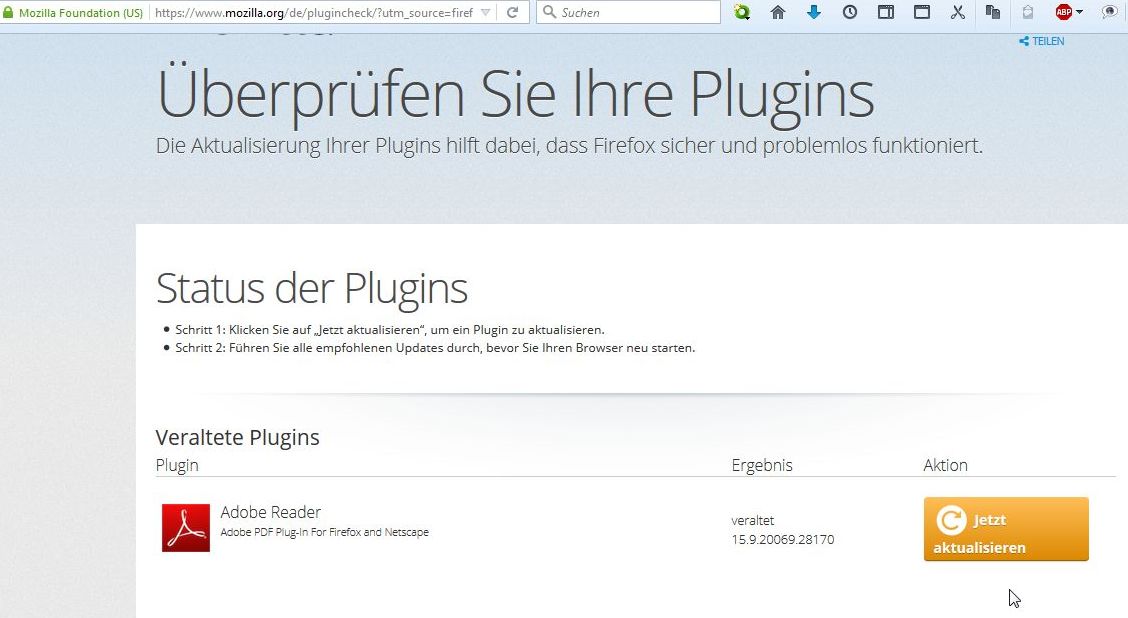Click the subtitle about Aktualisierung Ihrer Plugins
The width and height of the screenshot is (1128, 618).
[x=569, y=146]
